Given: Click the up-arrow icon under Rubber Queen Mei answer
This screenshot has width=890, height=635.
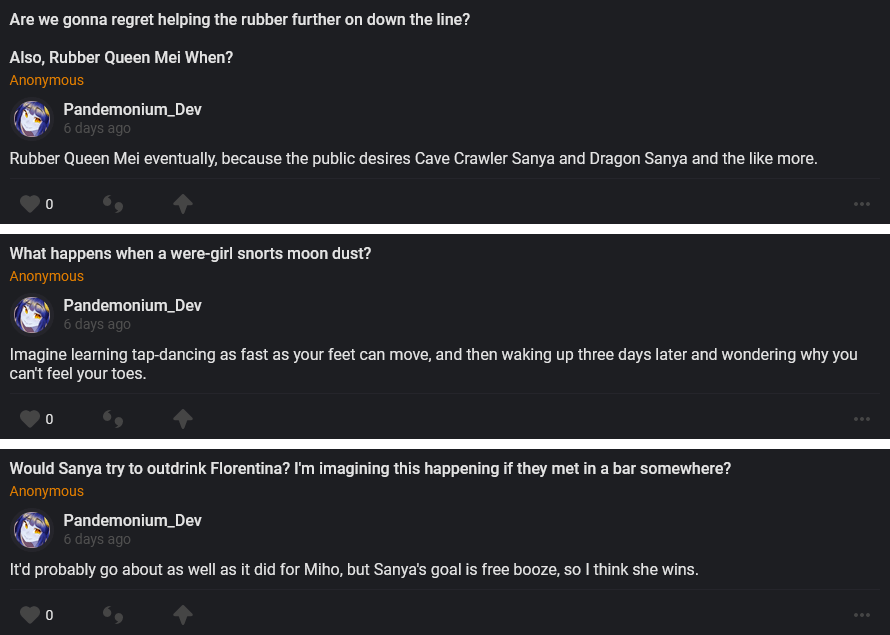Looking at the screenshot, I should pyautogui.click(x=182, y=204).
